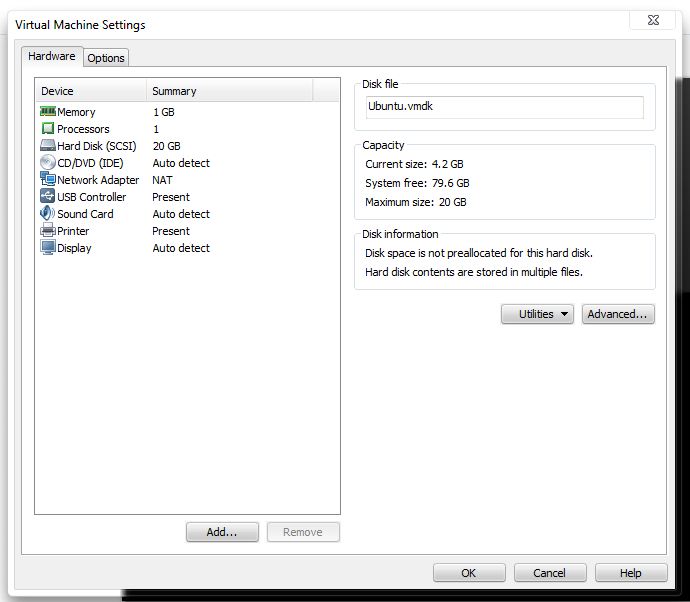
Task: Click the System free: 79.6 GB text
Action: click(x=417, y=183)
